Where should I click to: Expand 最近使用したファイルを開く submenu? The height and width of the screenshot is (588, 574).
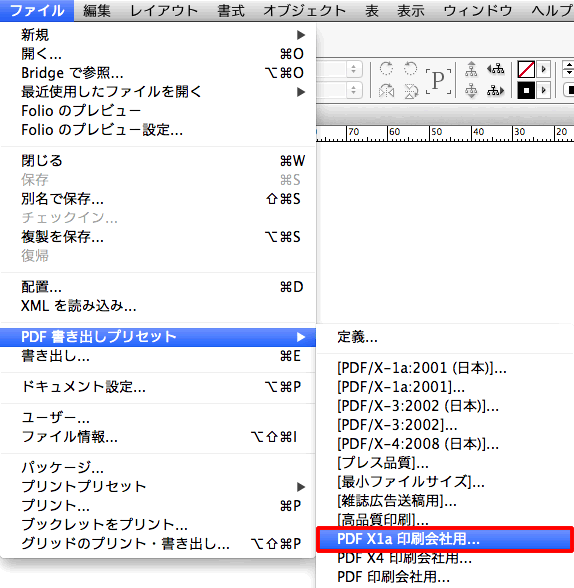click(x=158, y=92)
